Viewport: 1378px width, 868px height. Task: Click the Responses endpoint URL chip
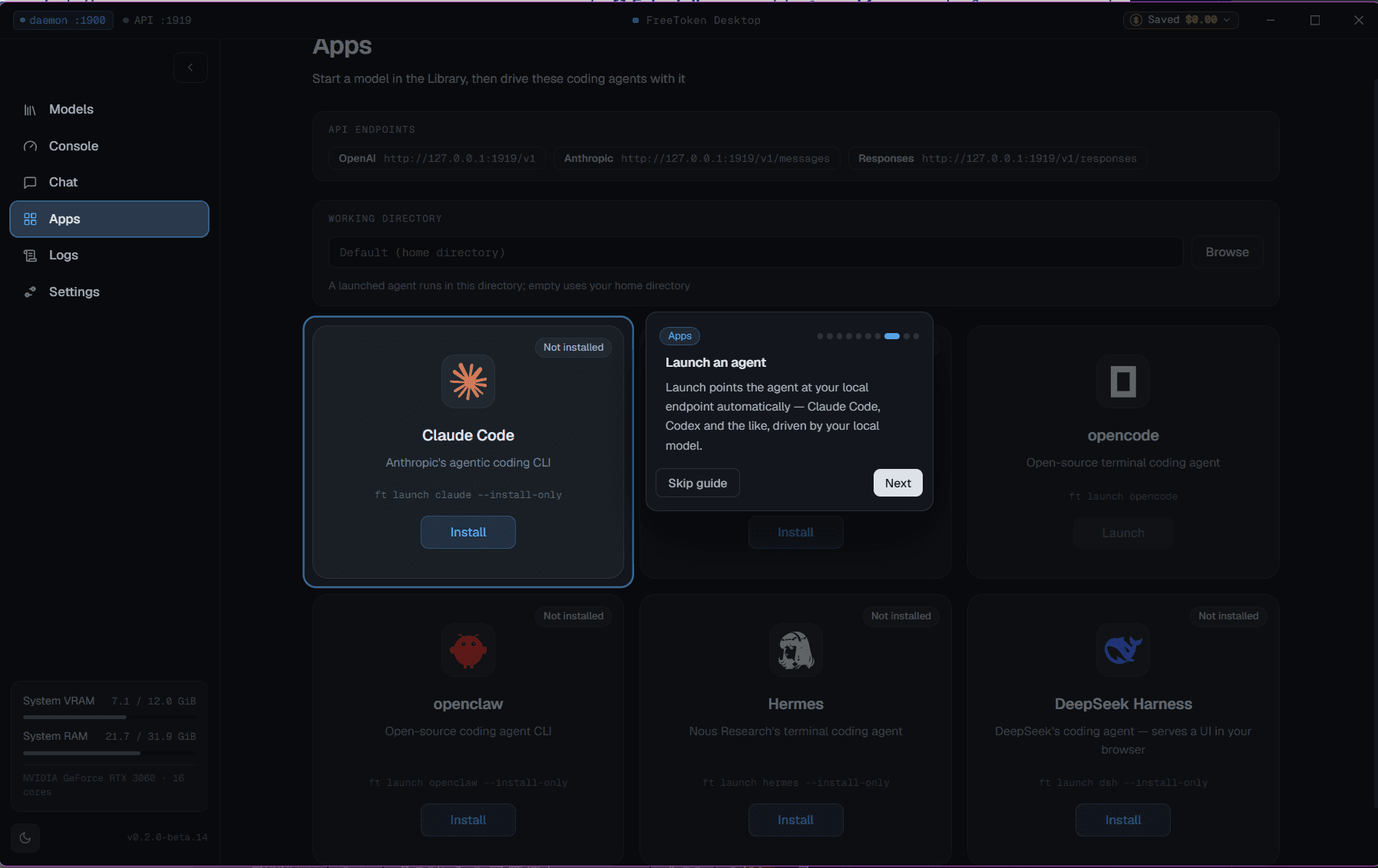pos(998,159)
